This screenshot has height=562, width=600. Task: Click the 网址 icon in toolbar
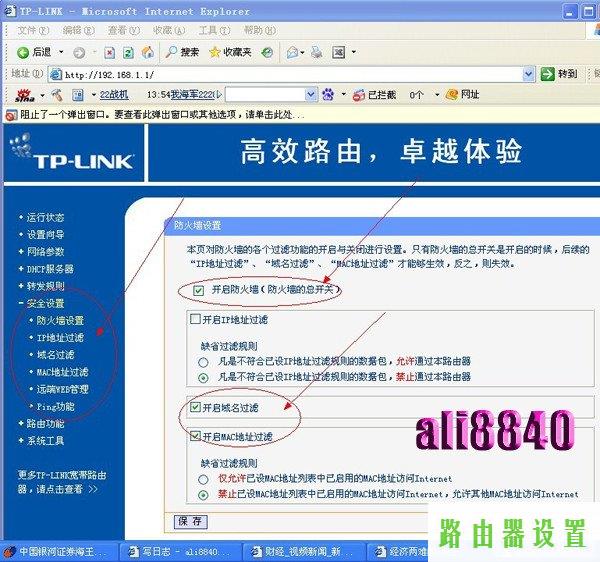tap(452, 94)
